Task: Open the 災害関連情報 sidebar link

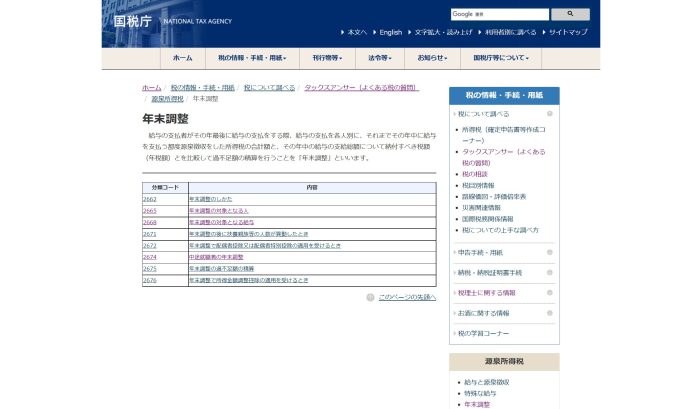Action: click(481, 208)
